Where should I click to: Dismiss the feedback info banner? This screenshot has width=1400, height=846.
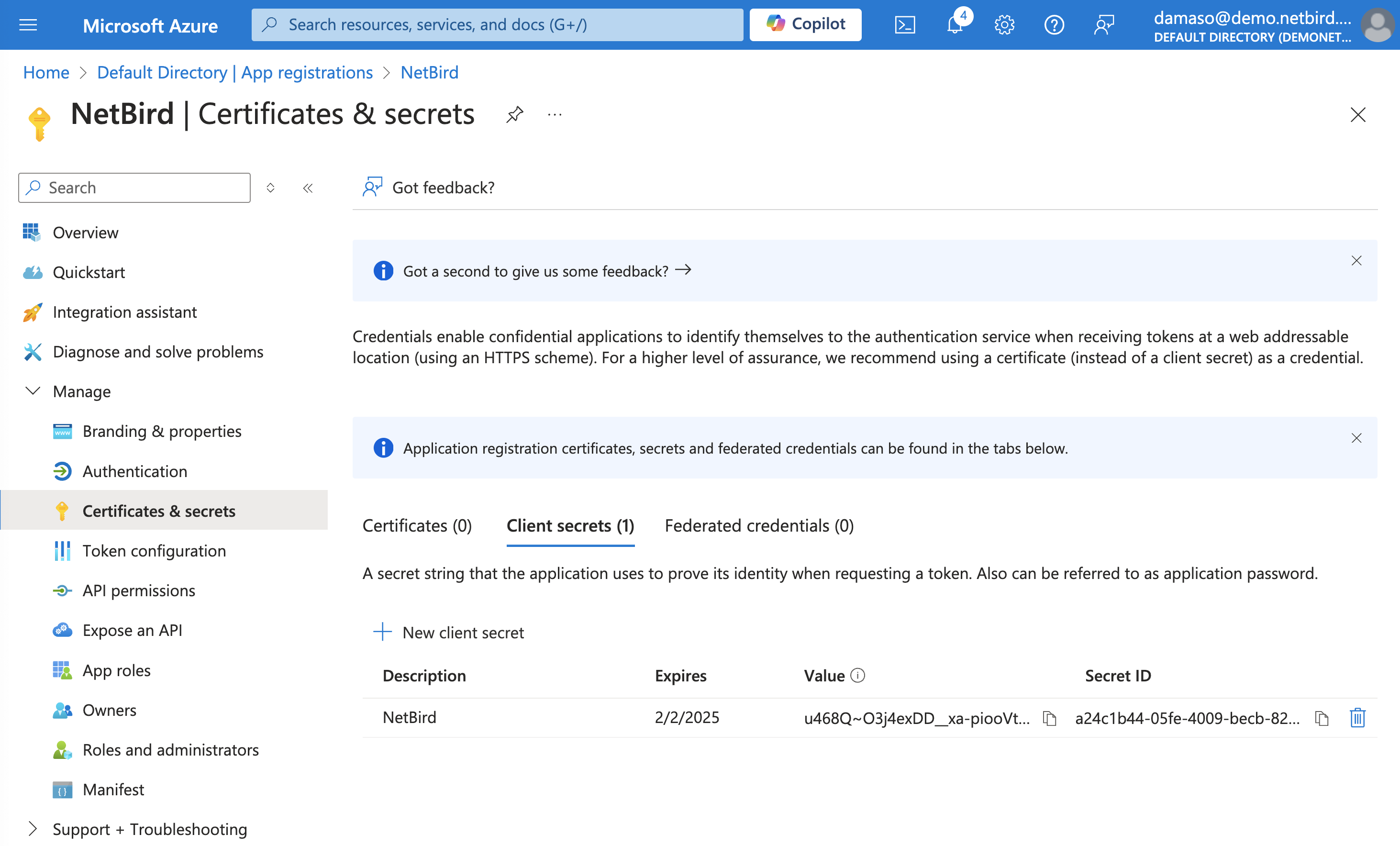pos(1356,261)
